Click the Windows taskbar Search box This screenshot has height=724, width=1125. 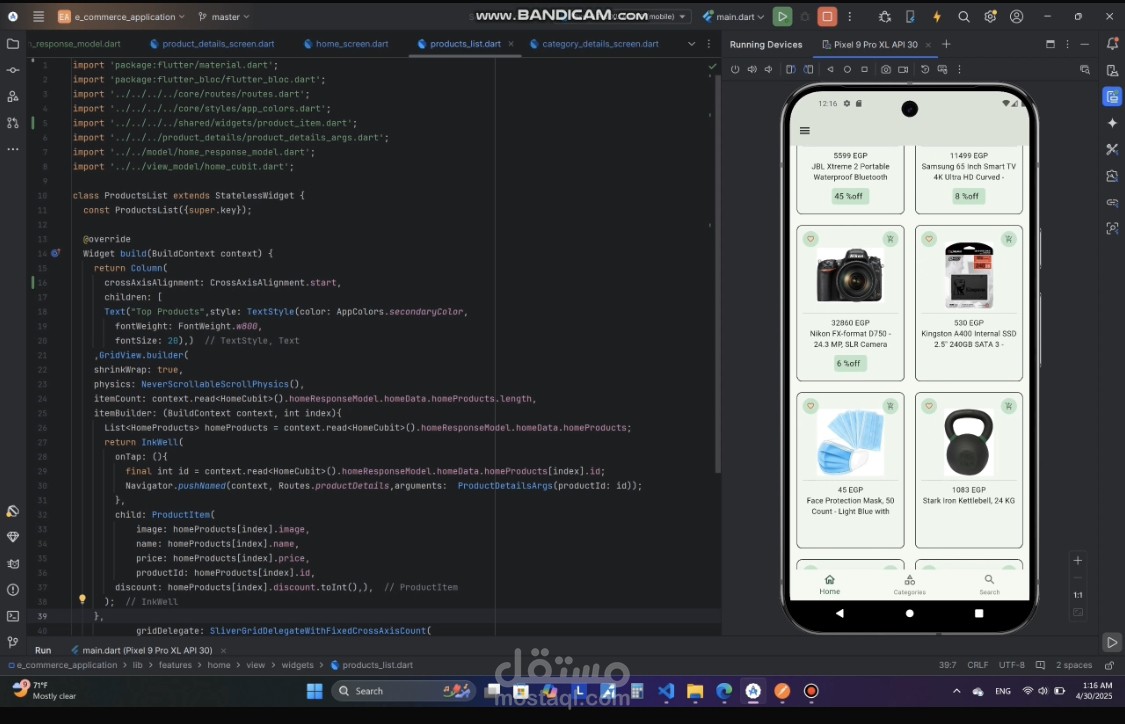[x=403, y=691]
